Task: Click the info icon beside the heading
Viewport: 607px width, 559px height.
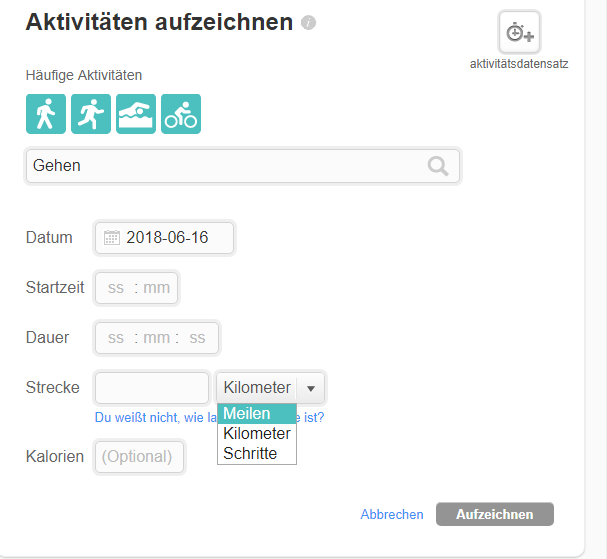Action: [x=309, y=22]
